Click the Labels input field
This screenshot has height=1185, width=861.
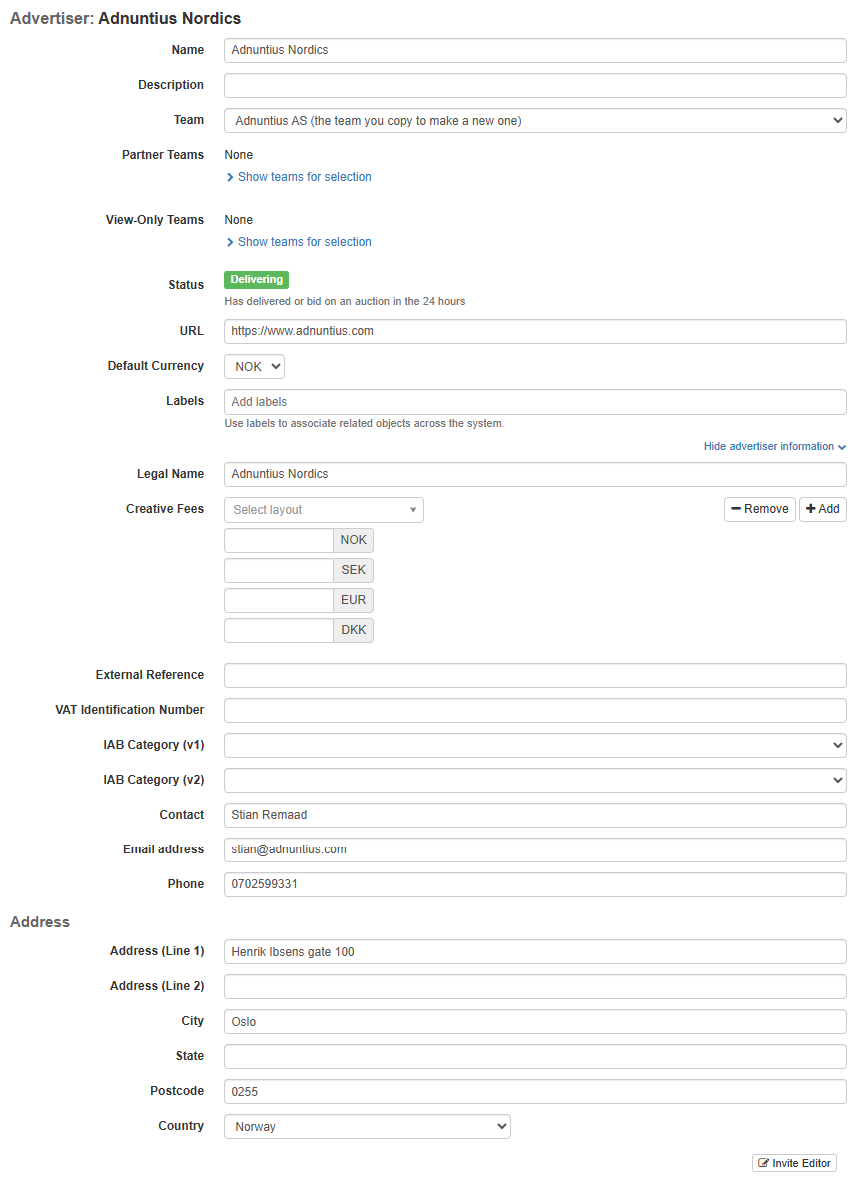pos(535,402)
